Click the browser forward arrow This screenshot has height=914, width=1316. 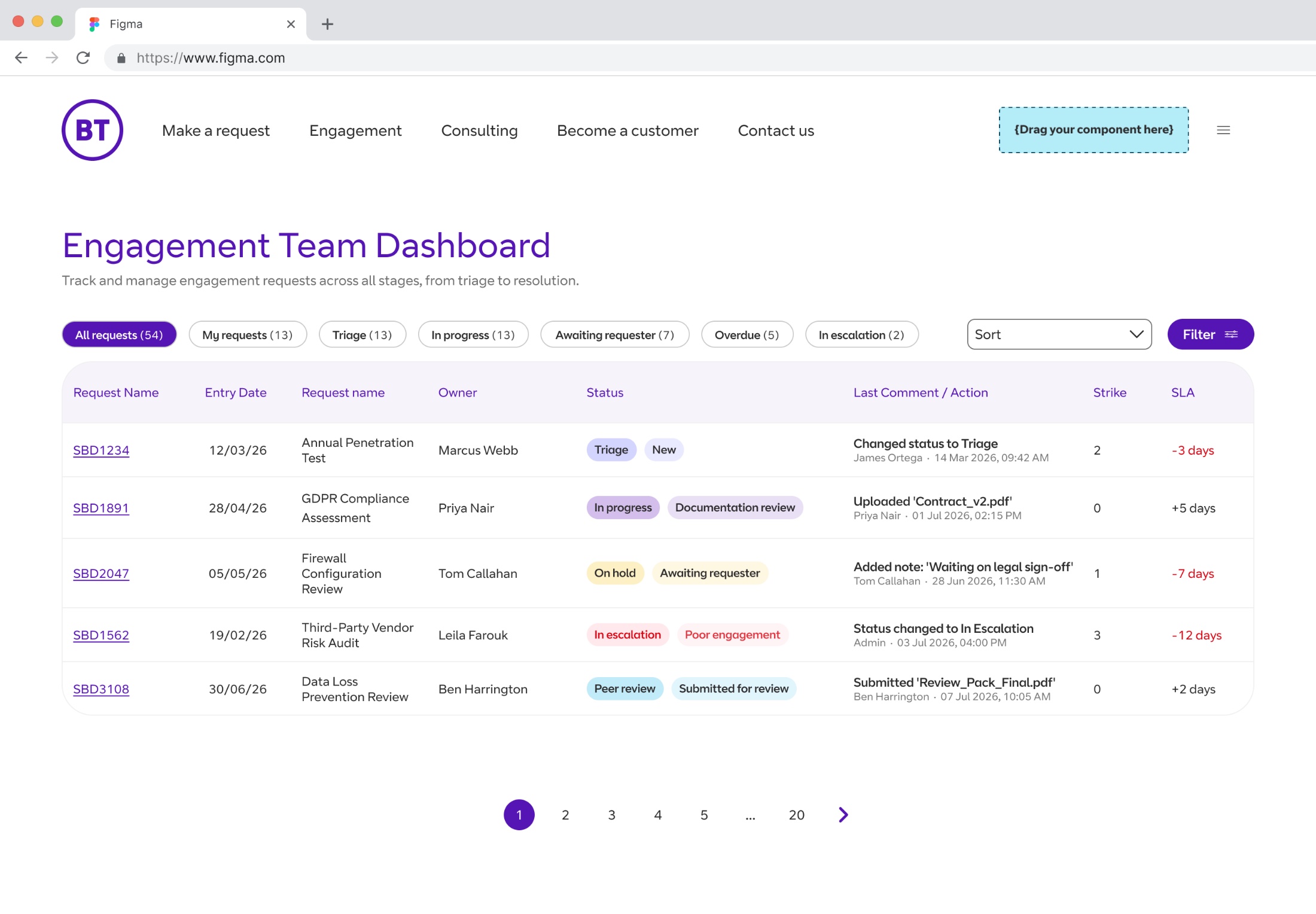[x=52, y=57]
